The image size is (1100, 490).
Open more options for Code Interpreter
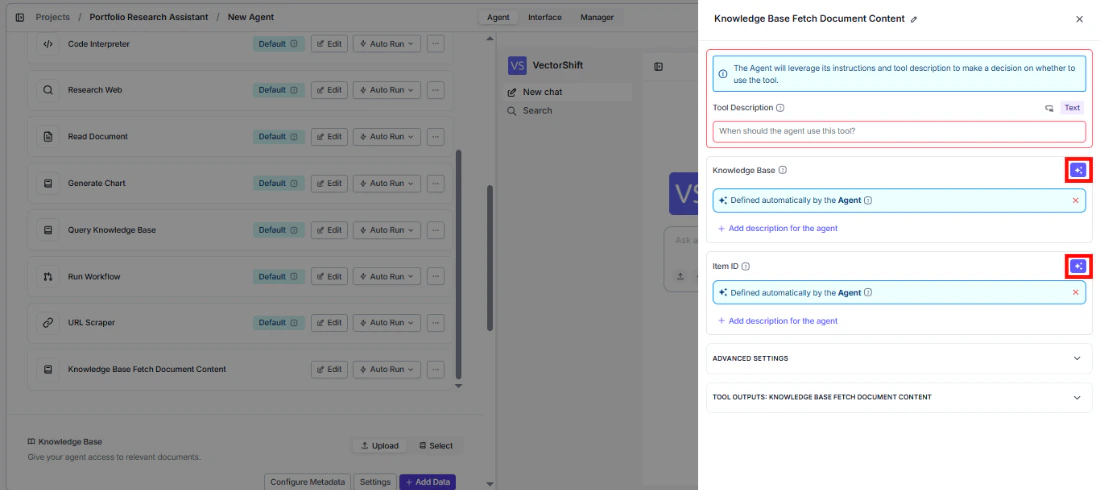(x=436, y=44)
